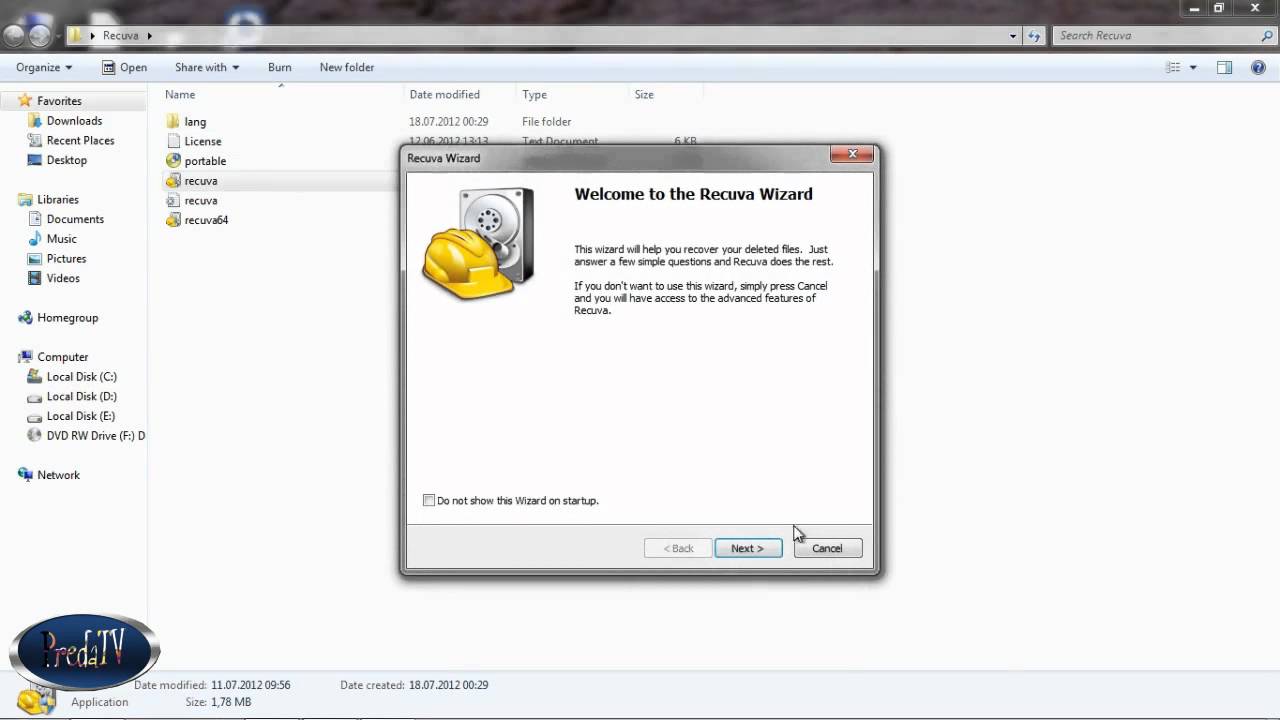Screen dimensions: 1280x720
Task: Open Libraries in navigation pane
Action: (58, 199)
